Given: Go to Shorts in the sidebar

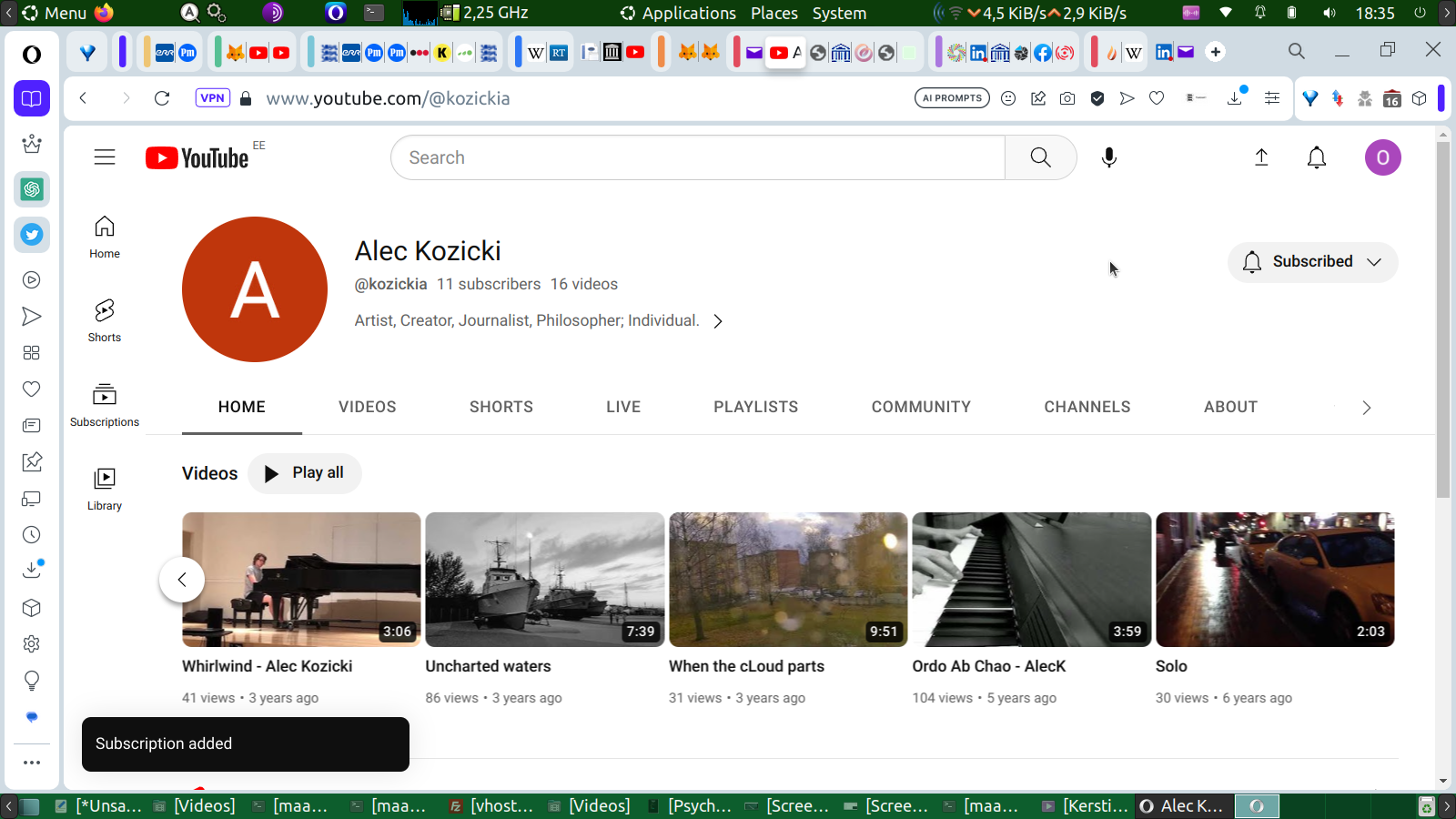Looking at the screenshot, I should pos(105,320).
